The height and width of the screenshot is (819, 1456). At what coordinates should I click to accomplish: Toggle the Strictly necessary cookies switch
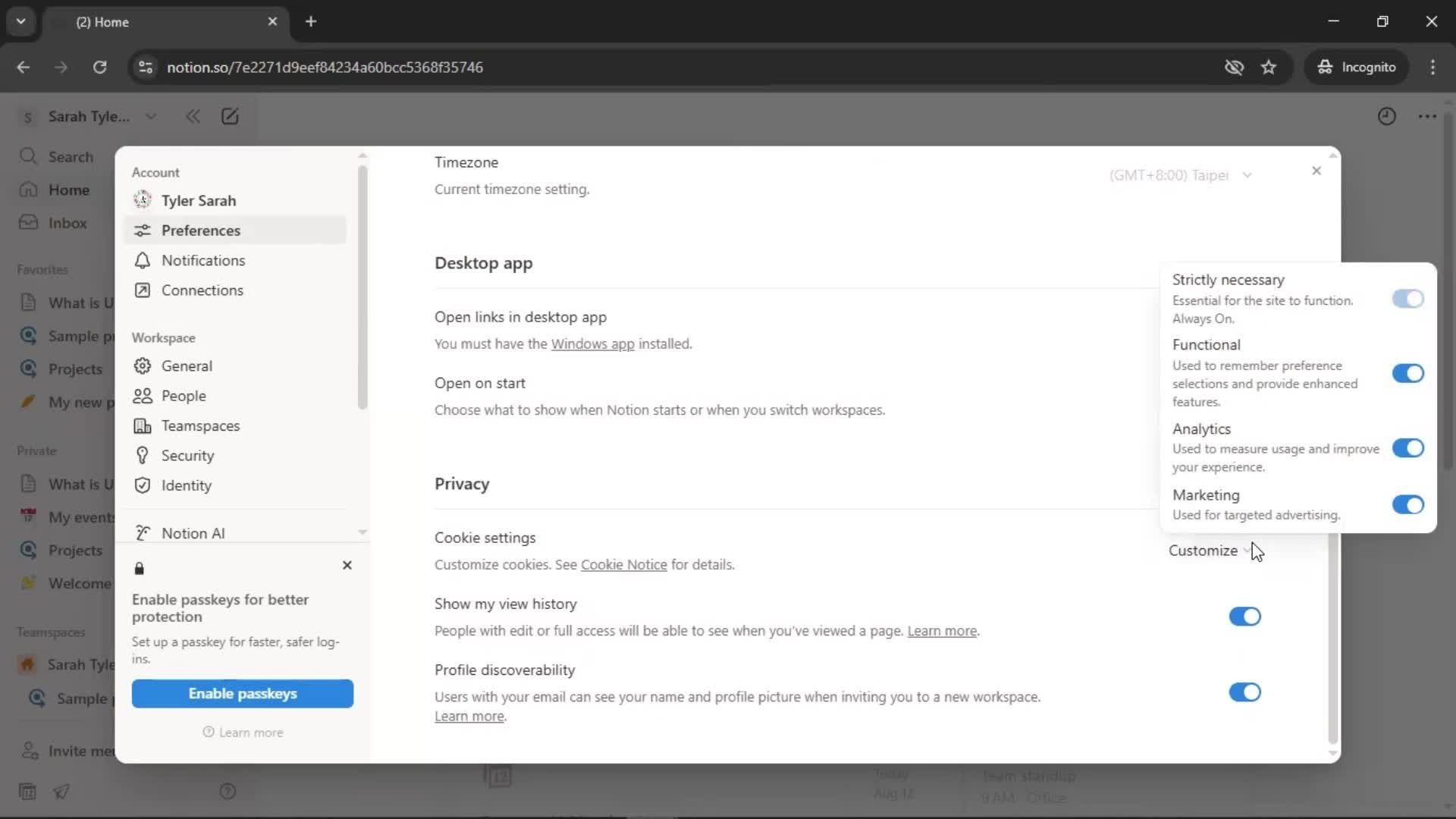point(1407,299)
